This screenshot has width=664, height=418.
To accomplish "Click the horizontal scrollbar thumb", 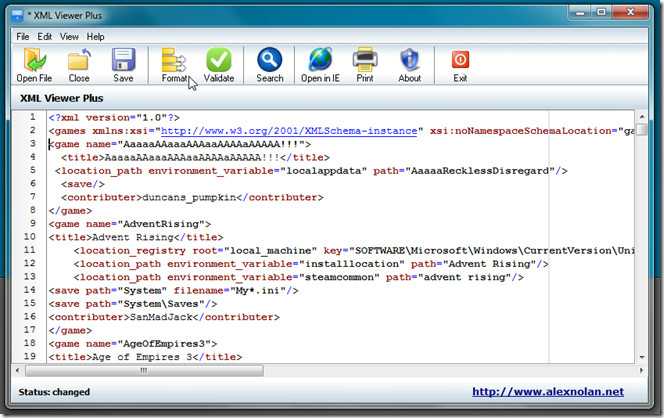I will pos(144,371).
